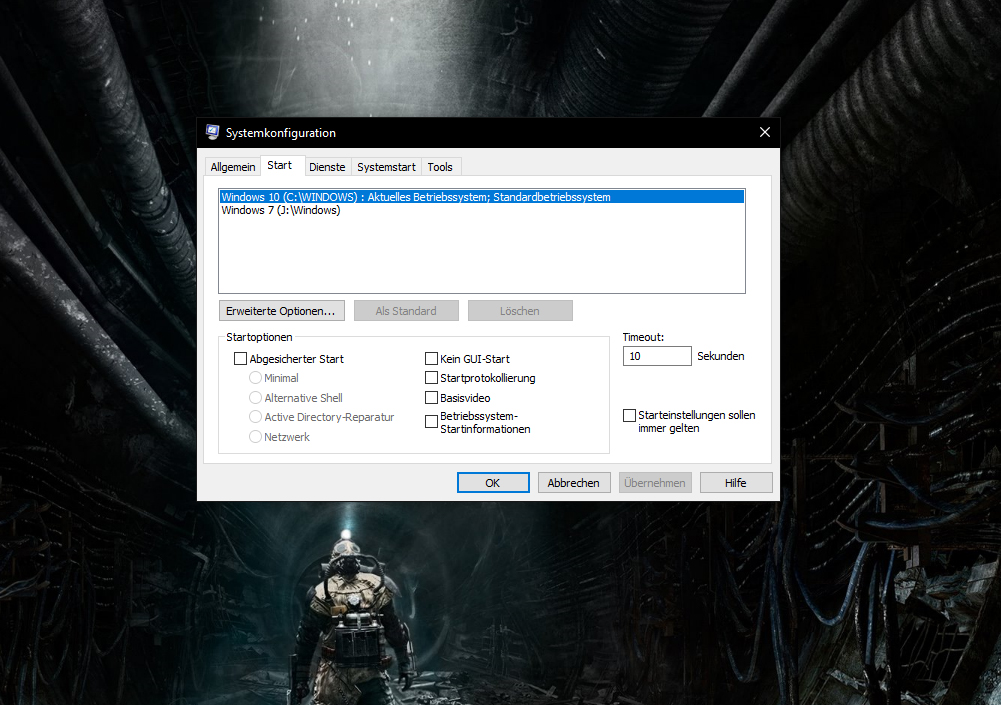Enable Startprotokollierung checkbox
Image resolution: width=1001 pixels, height=705 pixels.
(432, 378)
